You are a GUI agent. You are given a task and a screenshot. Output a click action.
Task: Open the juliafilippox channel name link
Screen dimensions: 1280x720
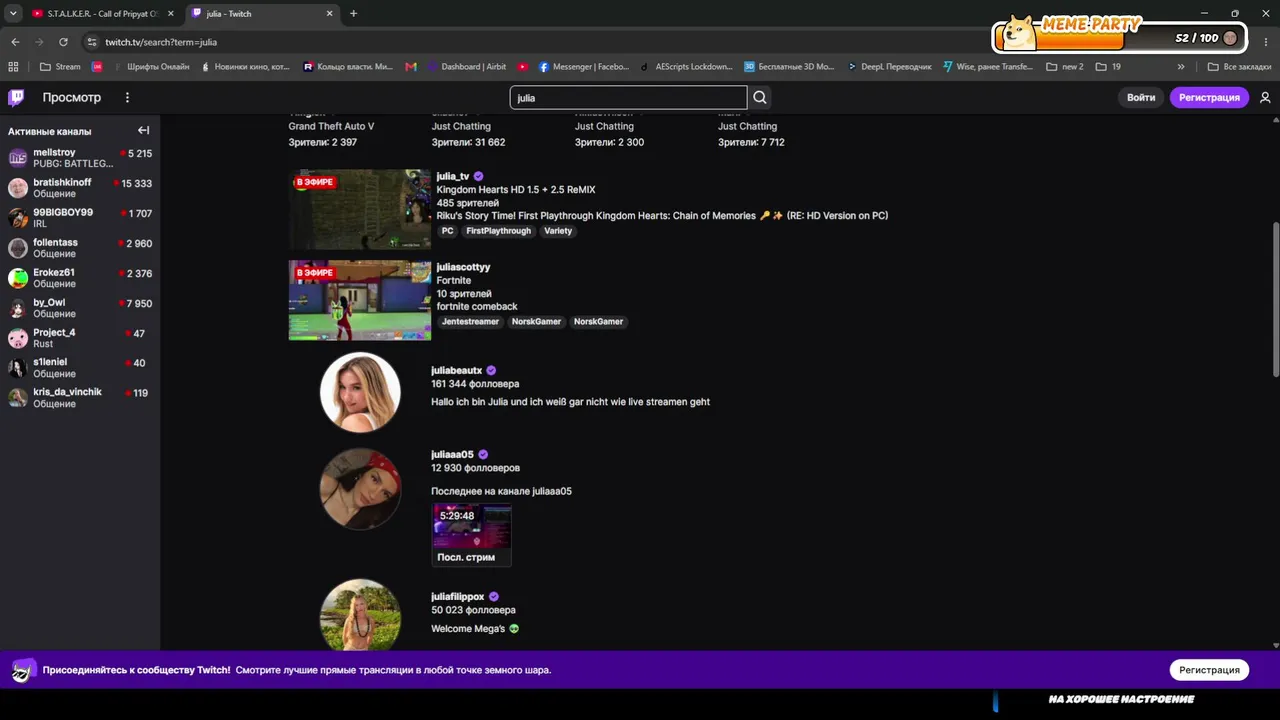[457, 597]
